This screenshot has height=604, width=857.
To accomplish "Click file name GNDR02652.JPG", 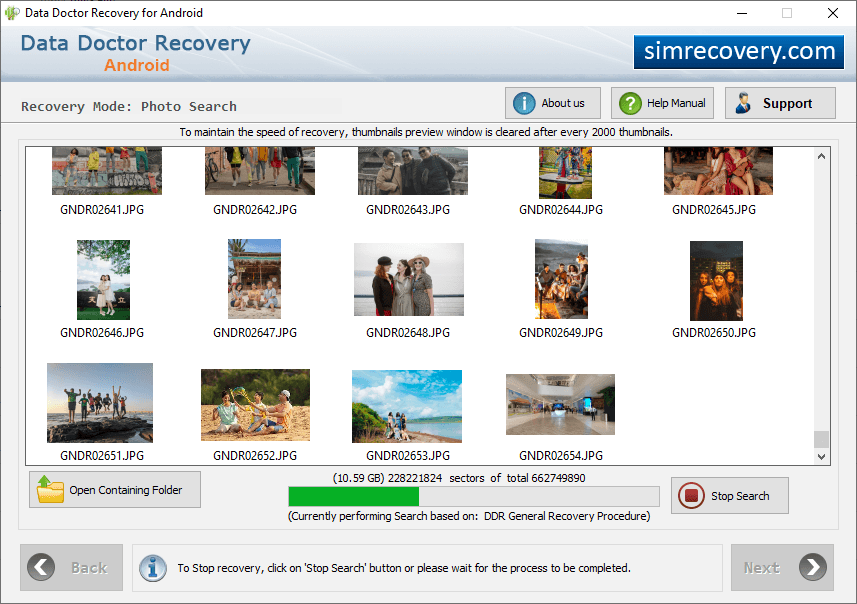I will [x=255, y=456].
